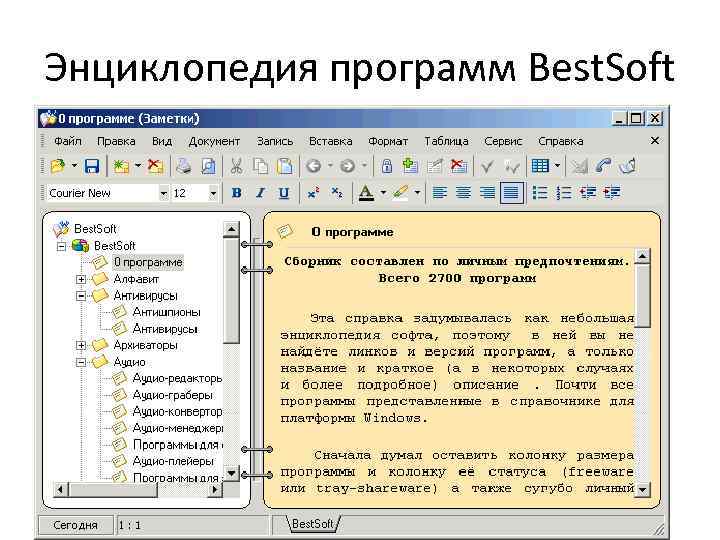This screenshot has height=540, width=720.
Task: Open the dropdown arrow beside the Open icon
Action: (74, 166)
